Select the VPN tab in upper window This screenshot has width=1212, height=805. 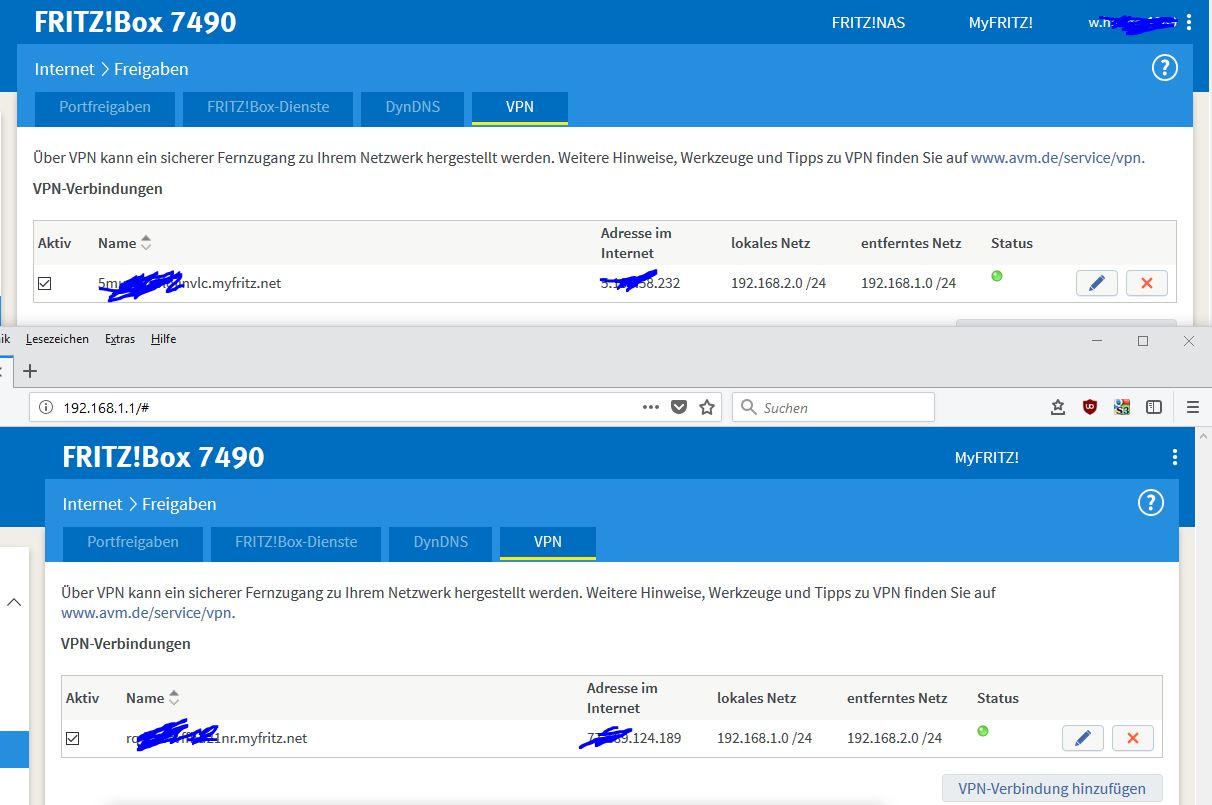(x=520, y=107)
